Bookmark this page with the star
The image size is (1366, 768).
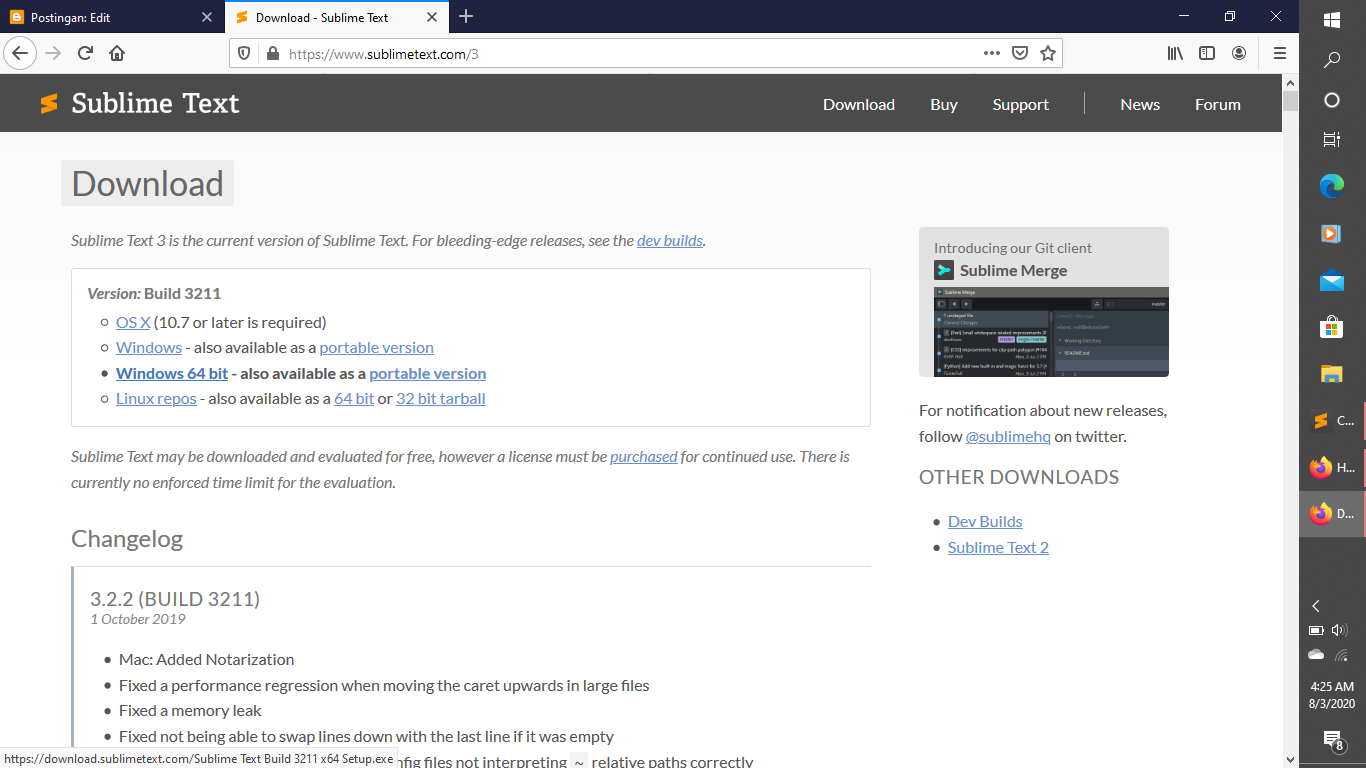pyautogui.click(x=1047, y=53)
